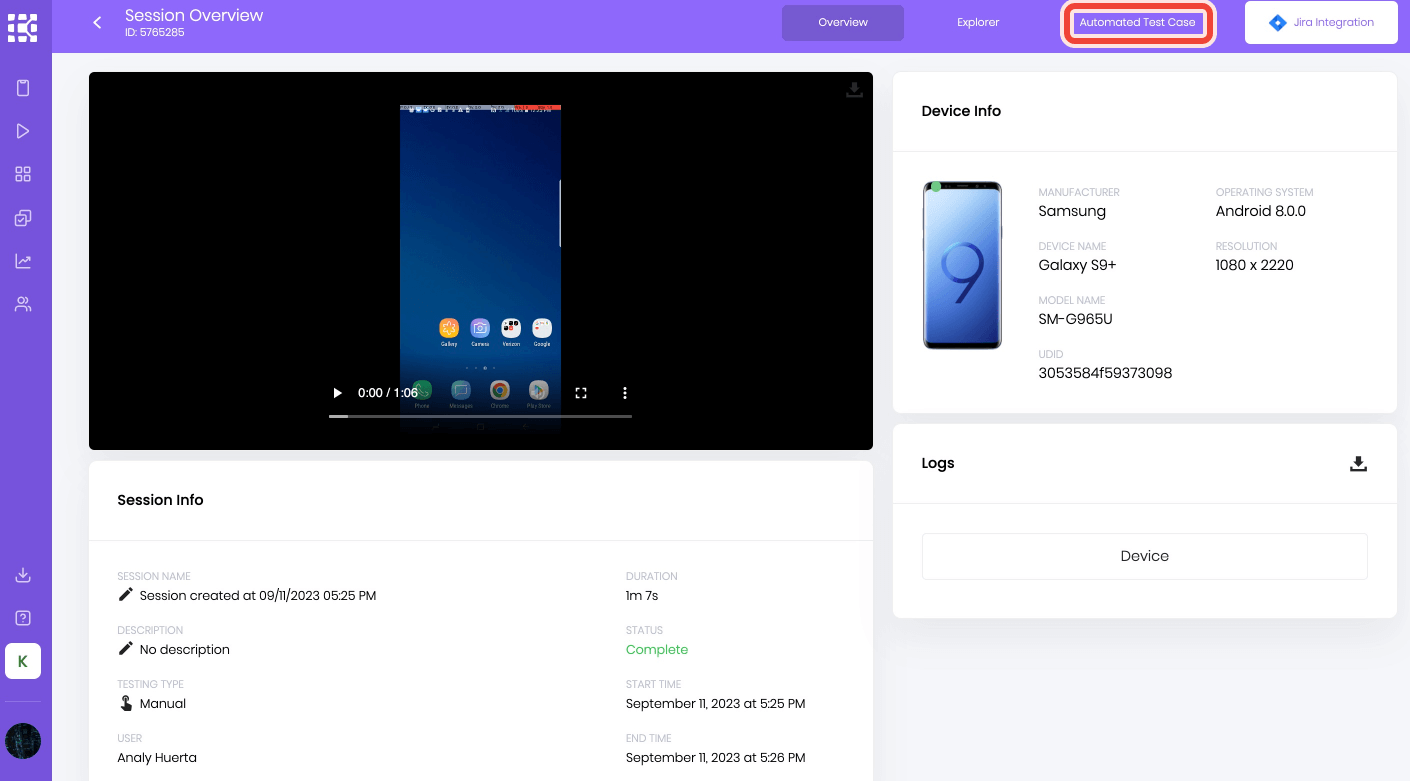Enter fullscreen mode on the video player
Screen dimensions: 1417x781
point(580,393)
